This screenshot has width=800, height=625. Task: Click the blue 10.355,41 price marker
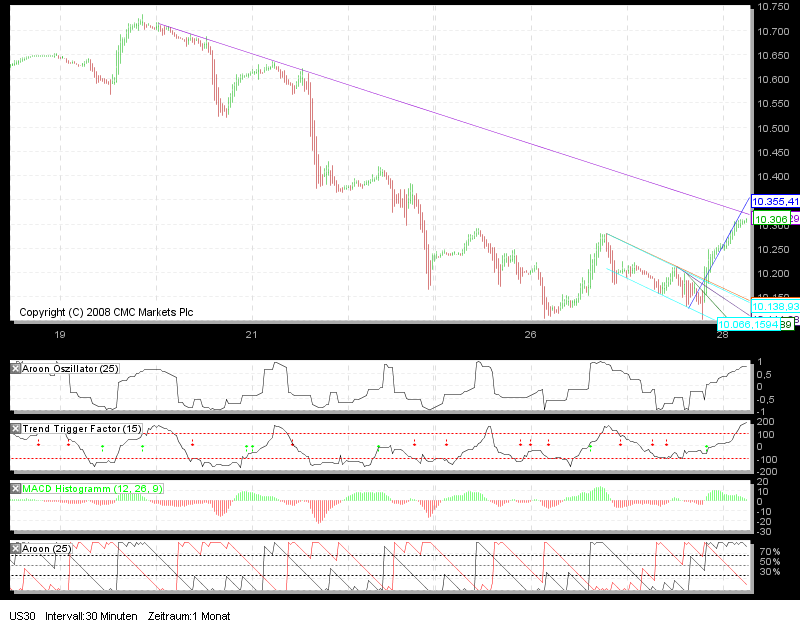[775, 203]
